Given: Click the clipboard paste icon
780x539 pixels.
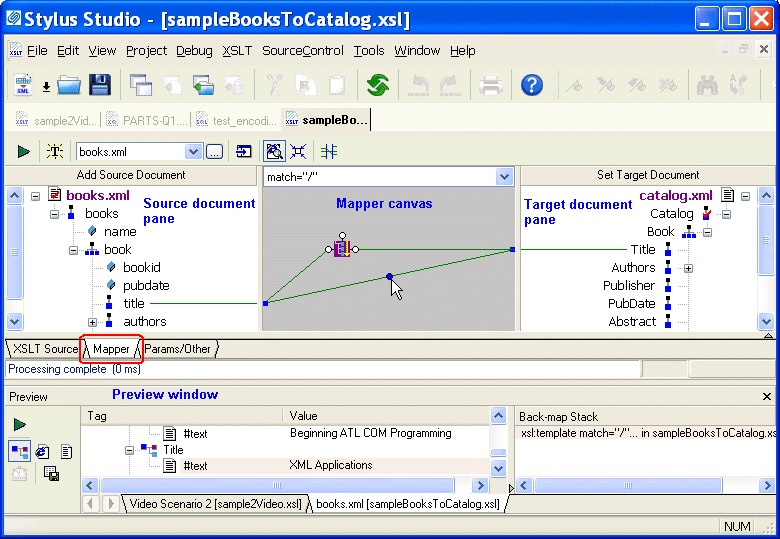Looking at the screenshot, I should 337,85.
